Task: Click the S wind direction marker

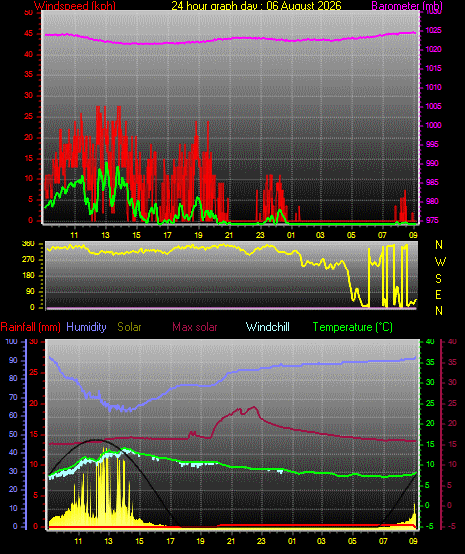Action: click(438, 279)
